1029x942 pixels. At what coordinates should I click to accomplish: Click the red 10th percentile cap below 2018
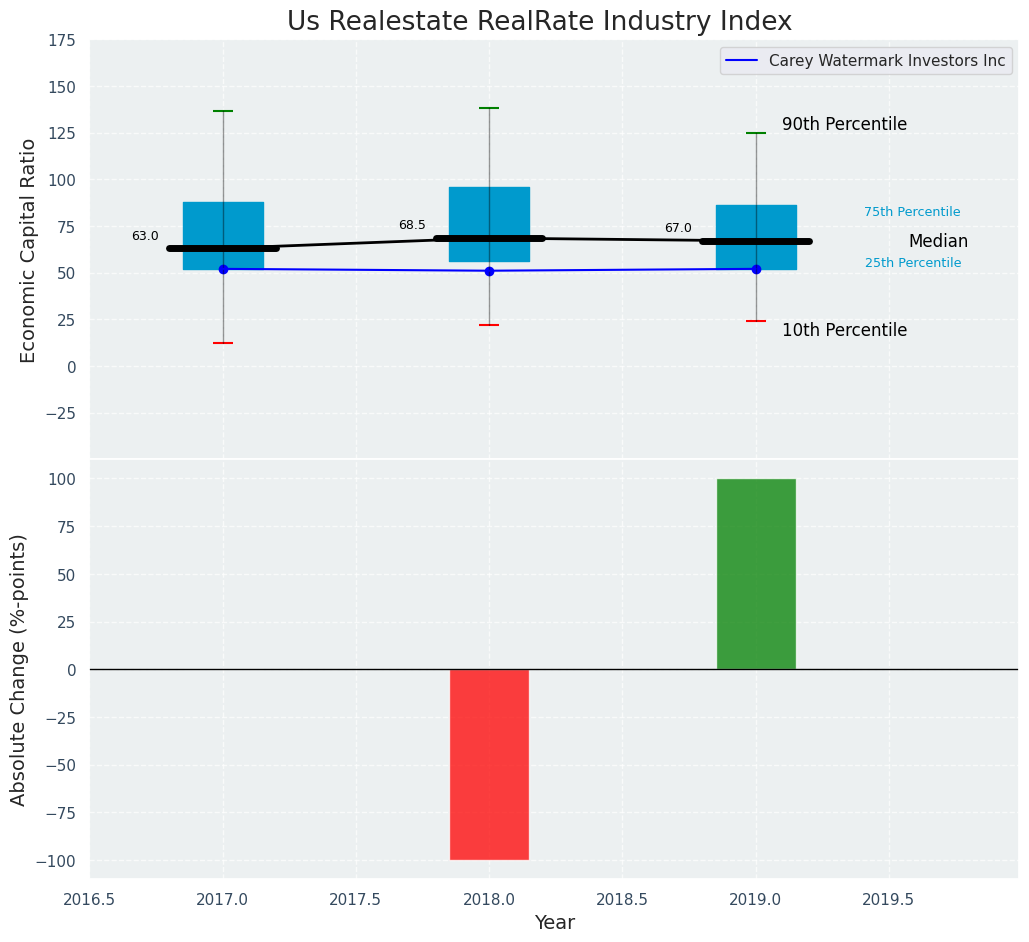[x=489, y=325]
